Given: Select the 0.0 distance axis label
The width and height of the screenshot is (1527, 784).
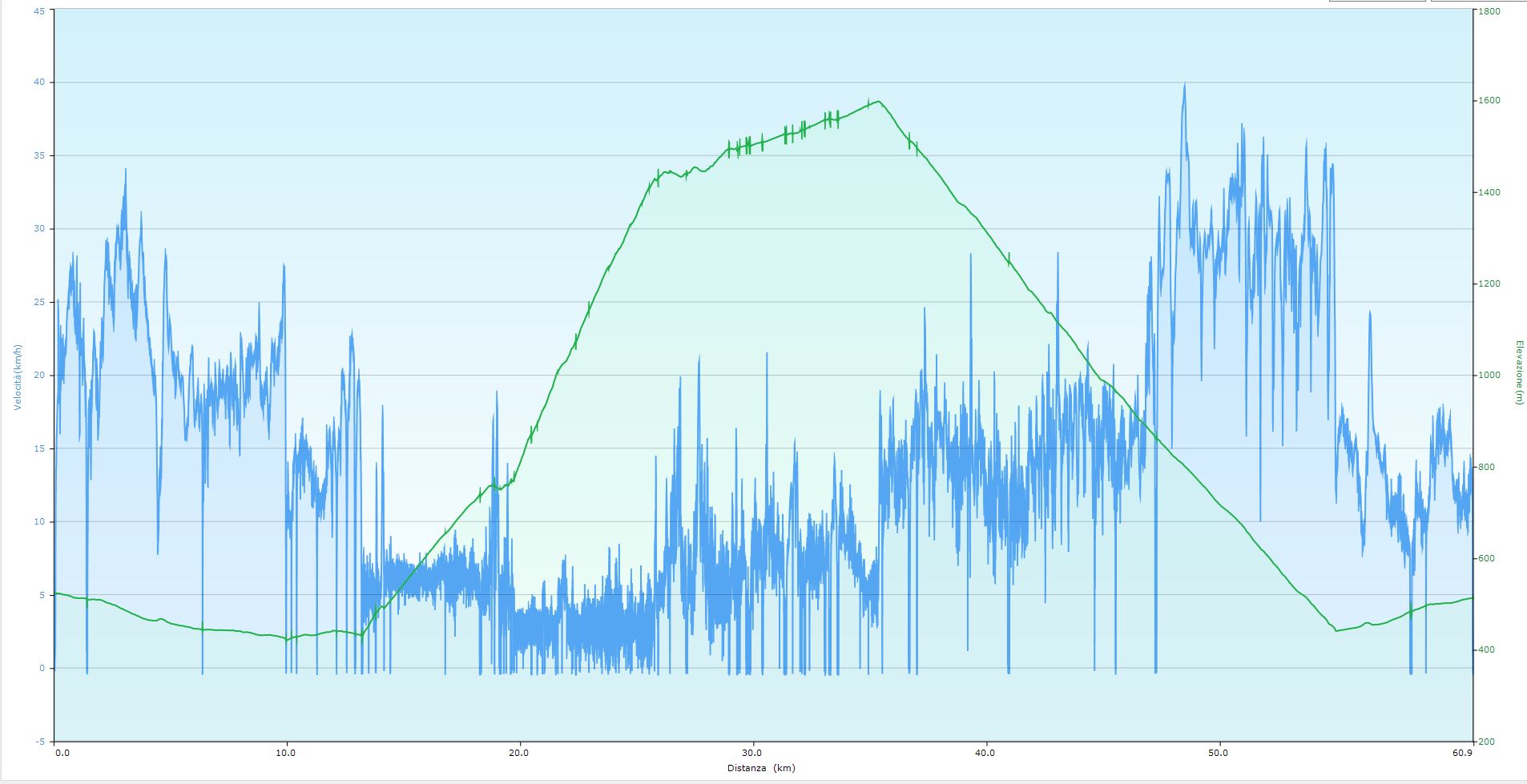Looking at the screenshot, I should (x=62, y=753).
